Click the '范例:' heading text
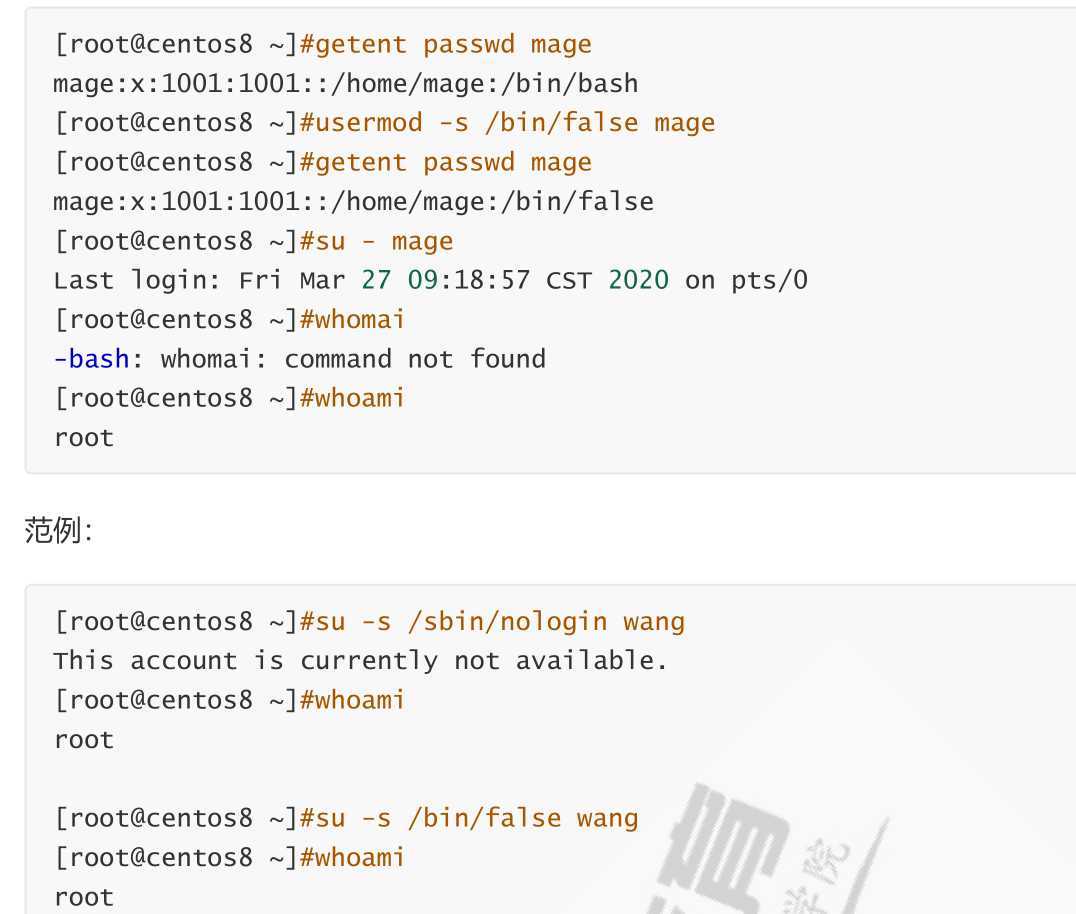The height and width of the screenshot is (914, 1076). pos(58,530)
